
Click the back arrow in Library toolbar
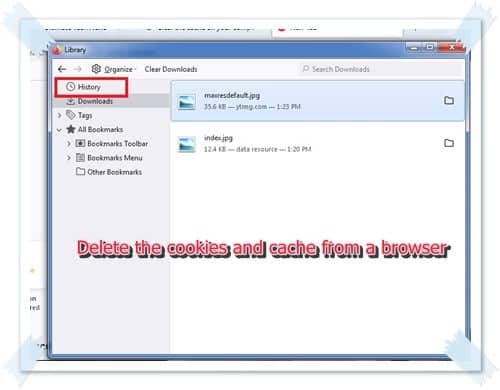click(62, 69)
